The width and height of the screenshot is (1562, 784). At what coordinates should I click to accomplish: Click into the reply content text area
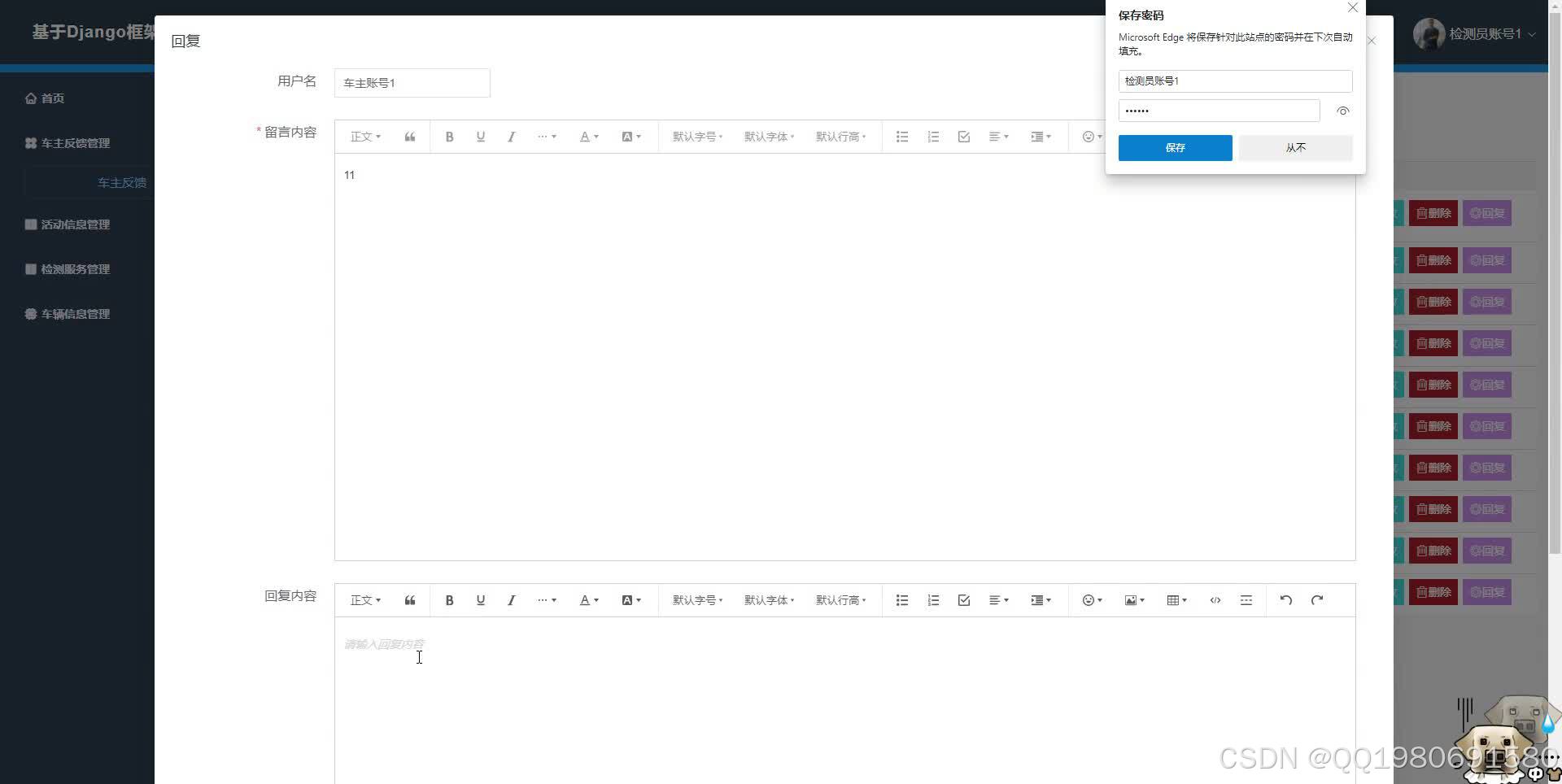point(844,699)
